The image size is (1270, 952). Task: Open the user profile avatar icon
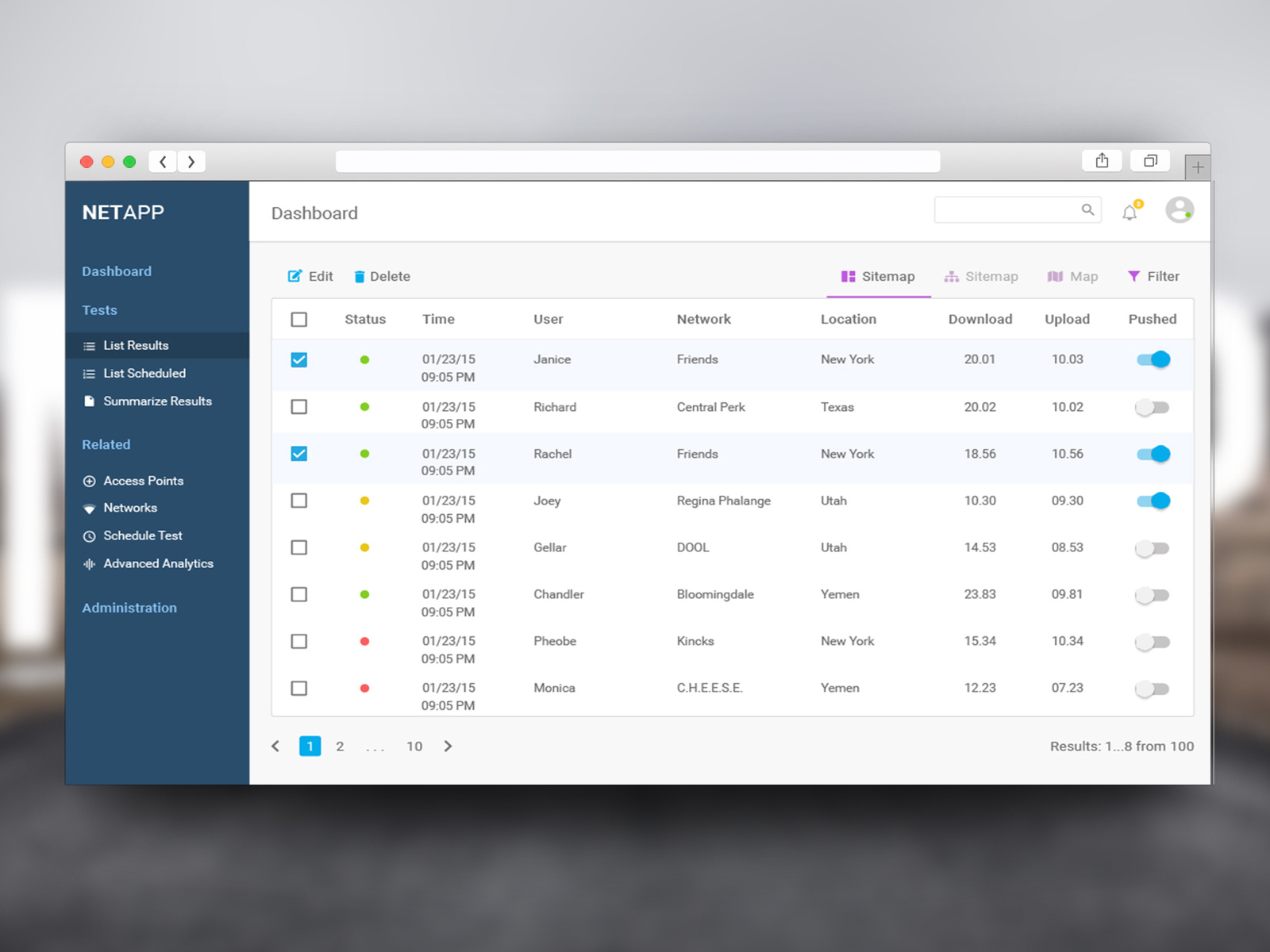[x=1180, y=210]
